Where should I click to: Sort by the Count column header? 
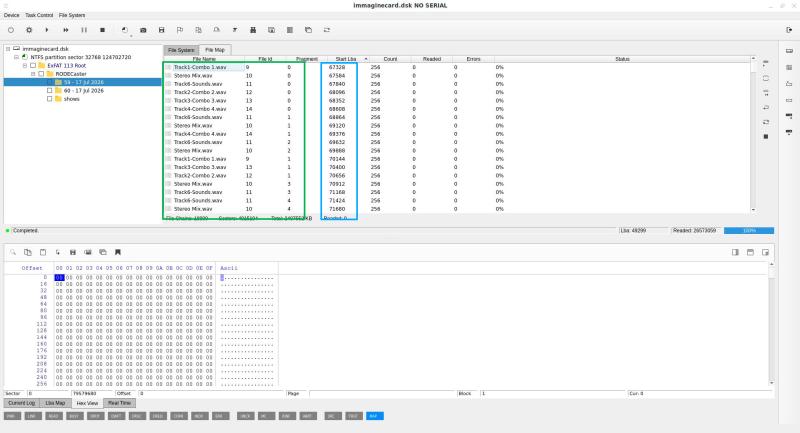390,59
